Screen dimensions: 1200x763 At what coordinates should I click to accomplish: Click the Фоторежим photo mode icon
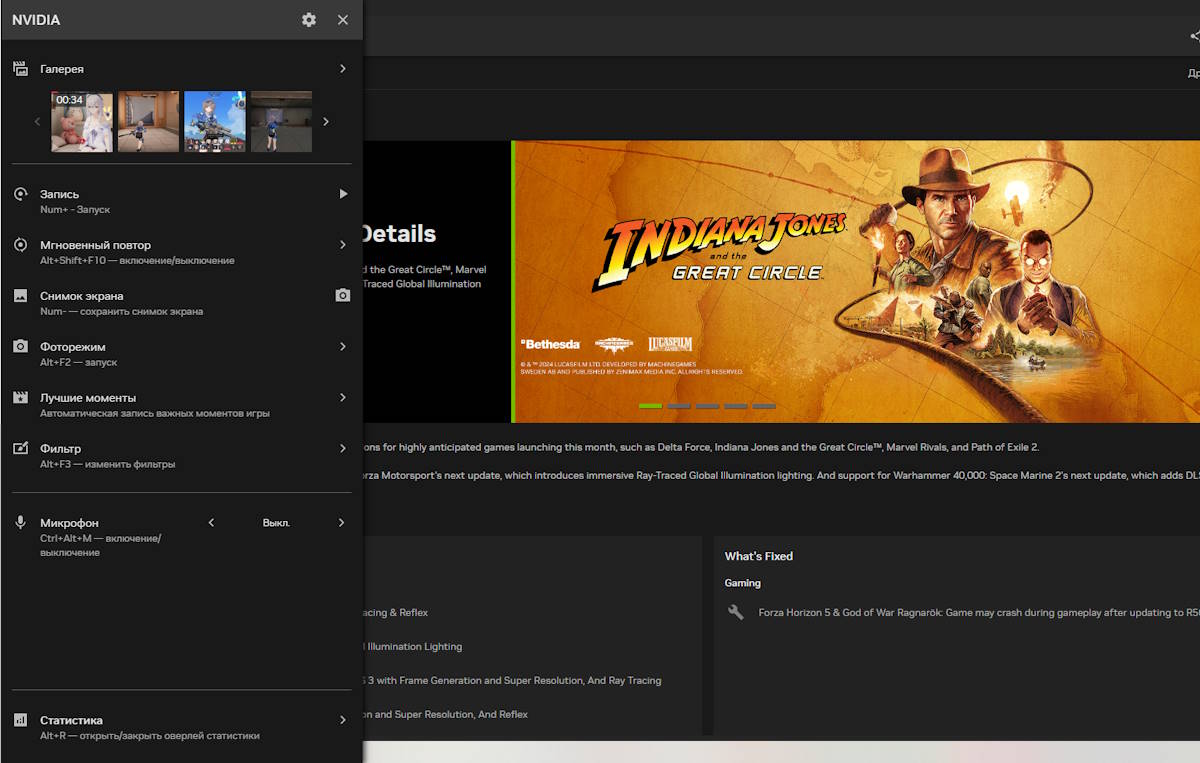click(x=20, y=347)
